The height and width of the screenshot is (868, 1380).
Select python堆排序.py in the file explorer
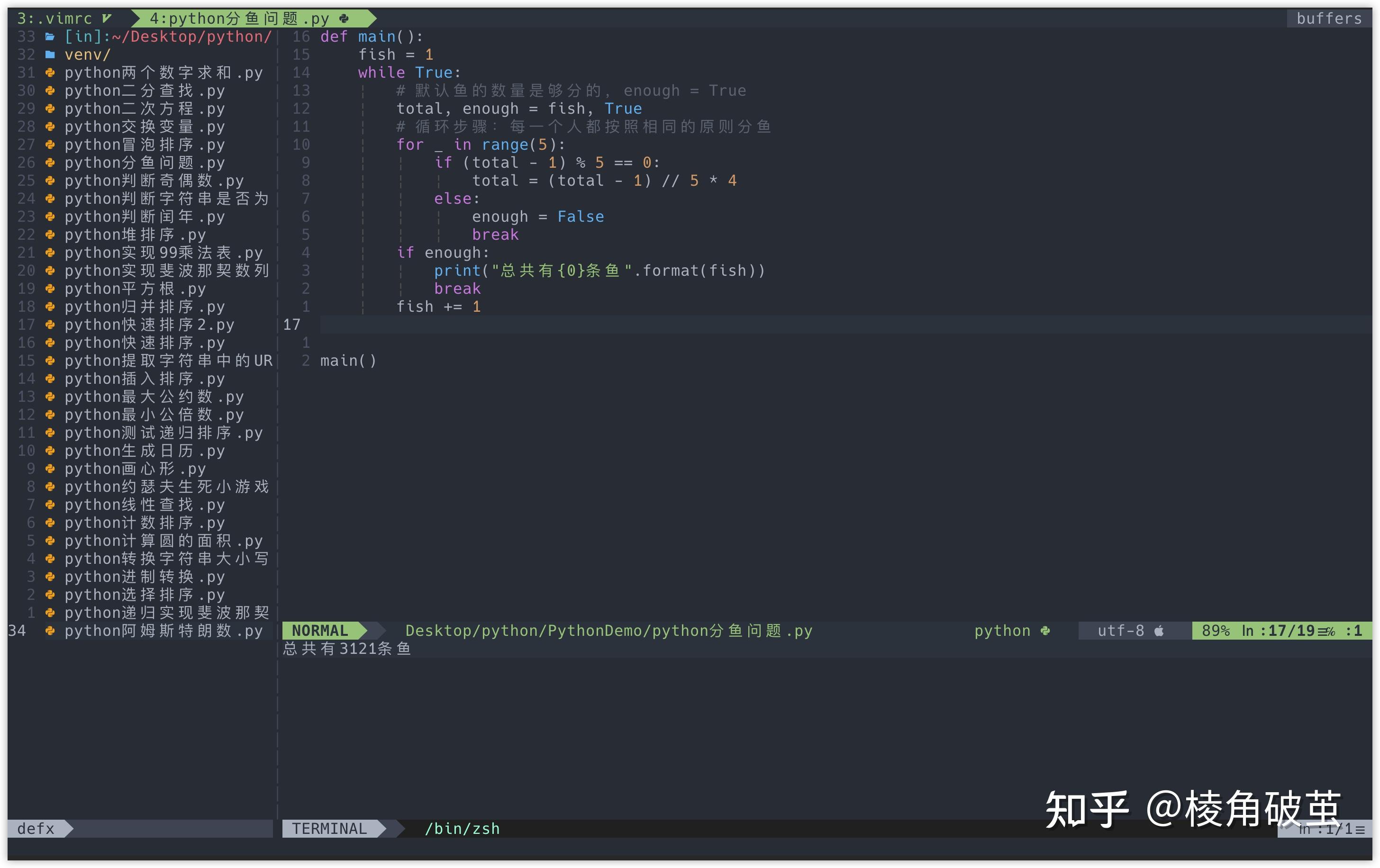click(132, 235)
